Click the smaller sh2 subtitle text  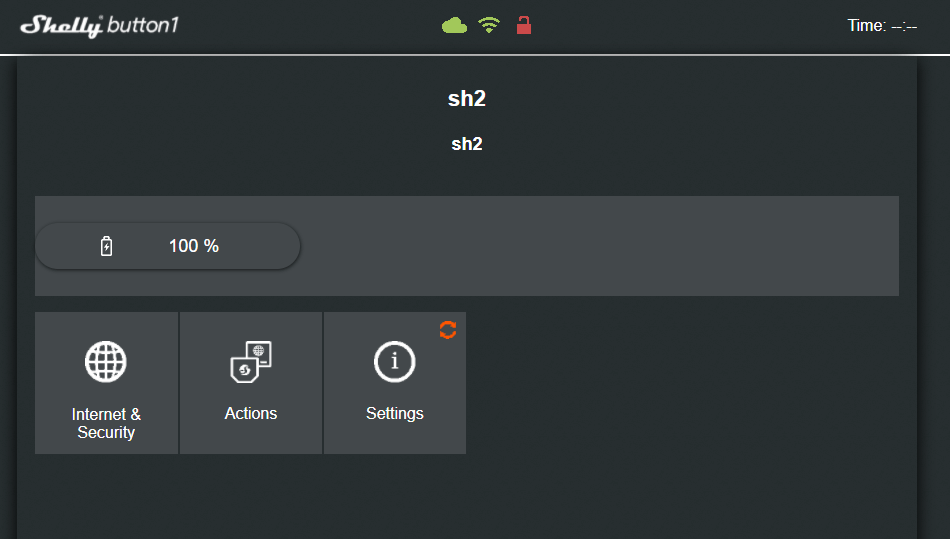click(x=467, y=144)
